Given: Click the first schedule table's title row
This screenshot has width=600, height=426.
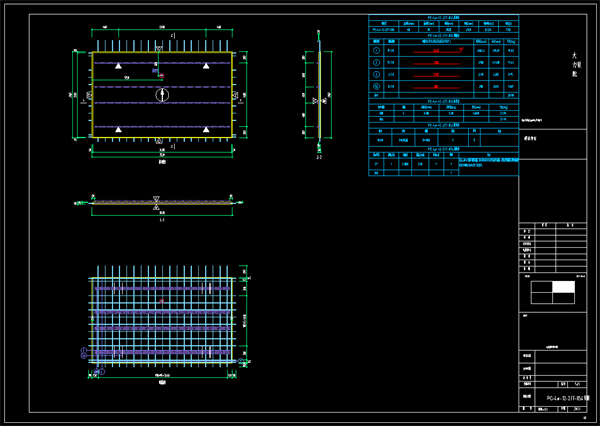Looking at the screenshot, I should pyautogui.click(x=443, y=17).
